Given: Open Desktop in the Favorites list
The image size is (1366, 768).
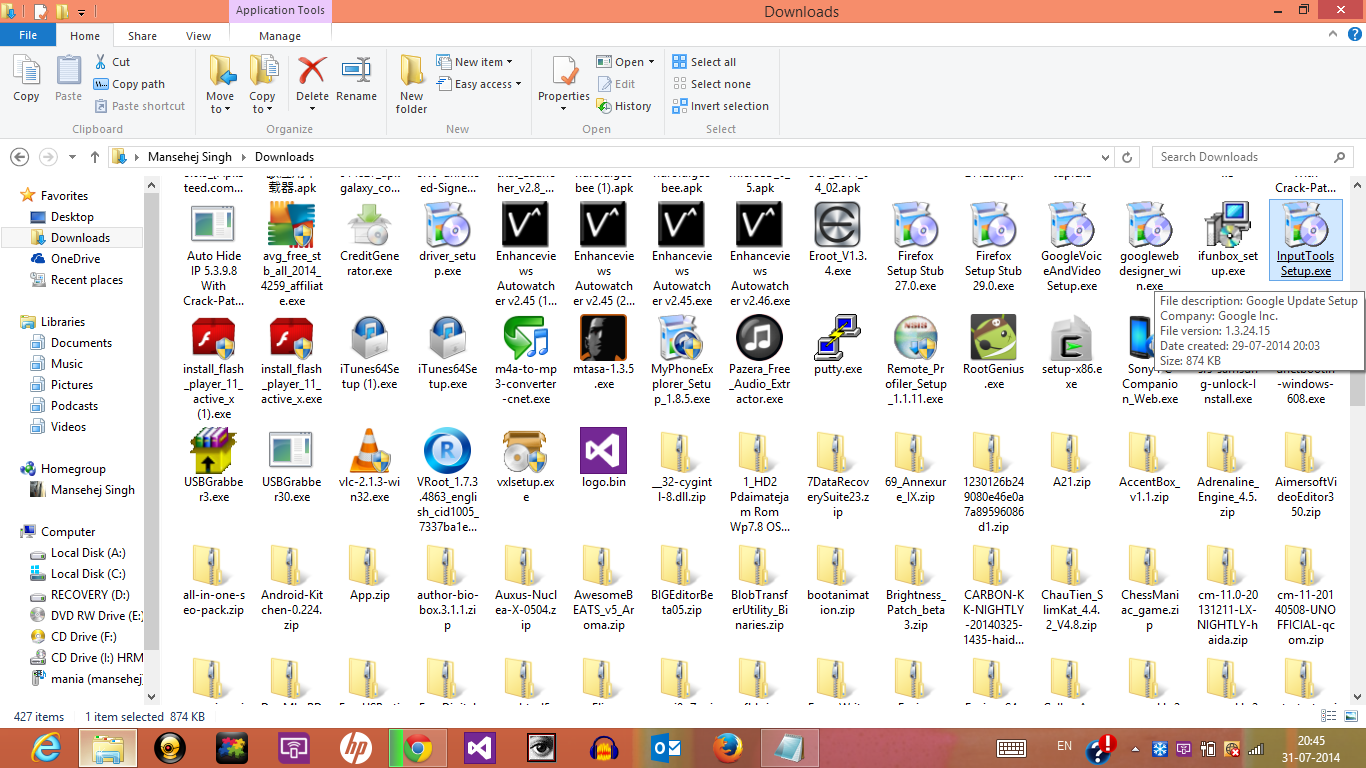Looking at the screenshot, I should tap(72, 217).
